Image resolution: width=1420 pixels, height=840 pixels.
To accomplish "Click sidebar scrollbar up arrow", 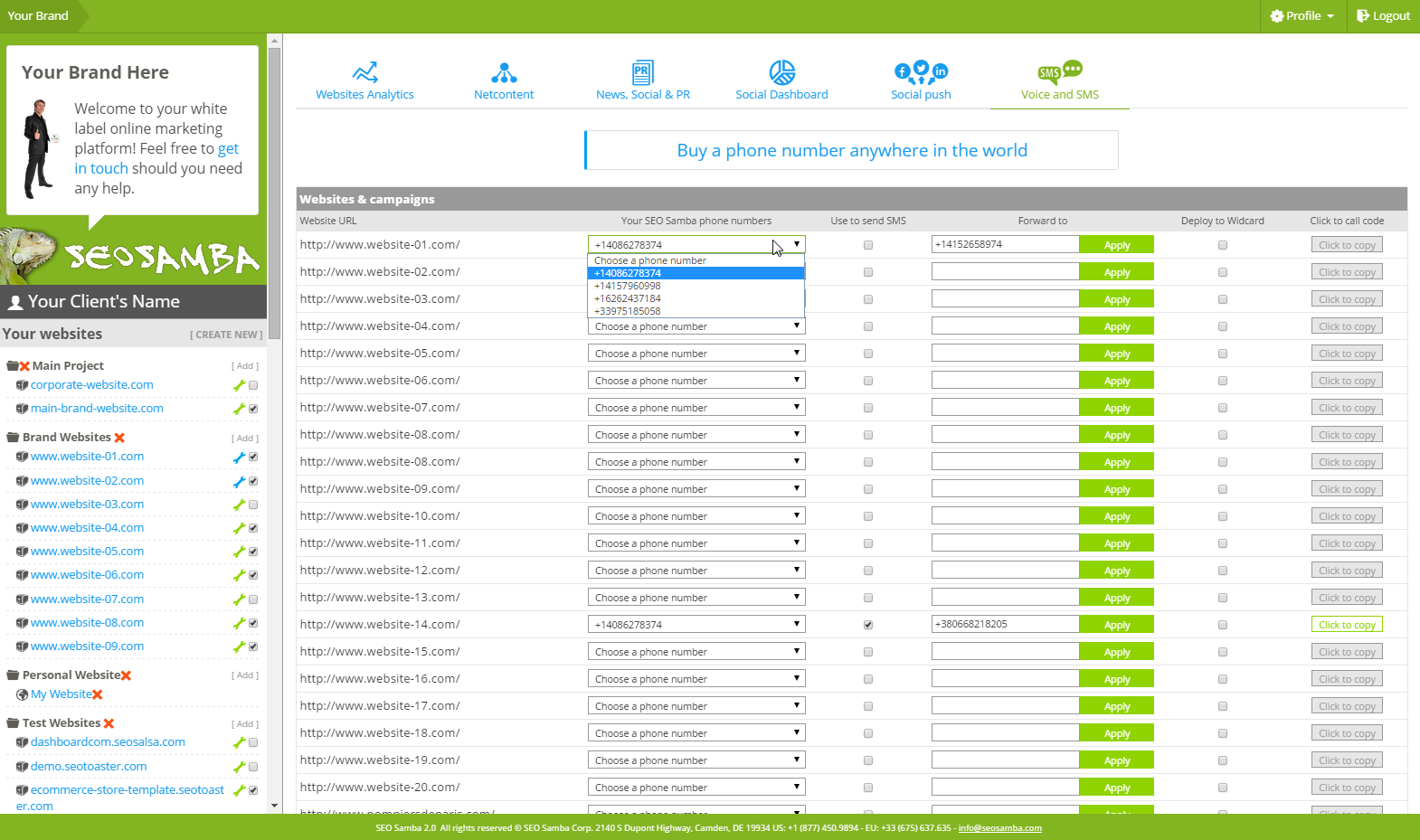I will (274, 40).
